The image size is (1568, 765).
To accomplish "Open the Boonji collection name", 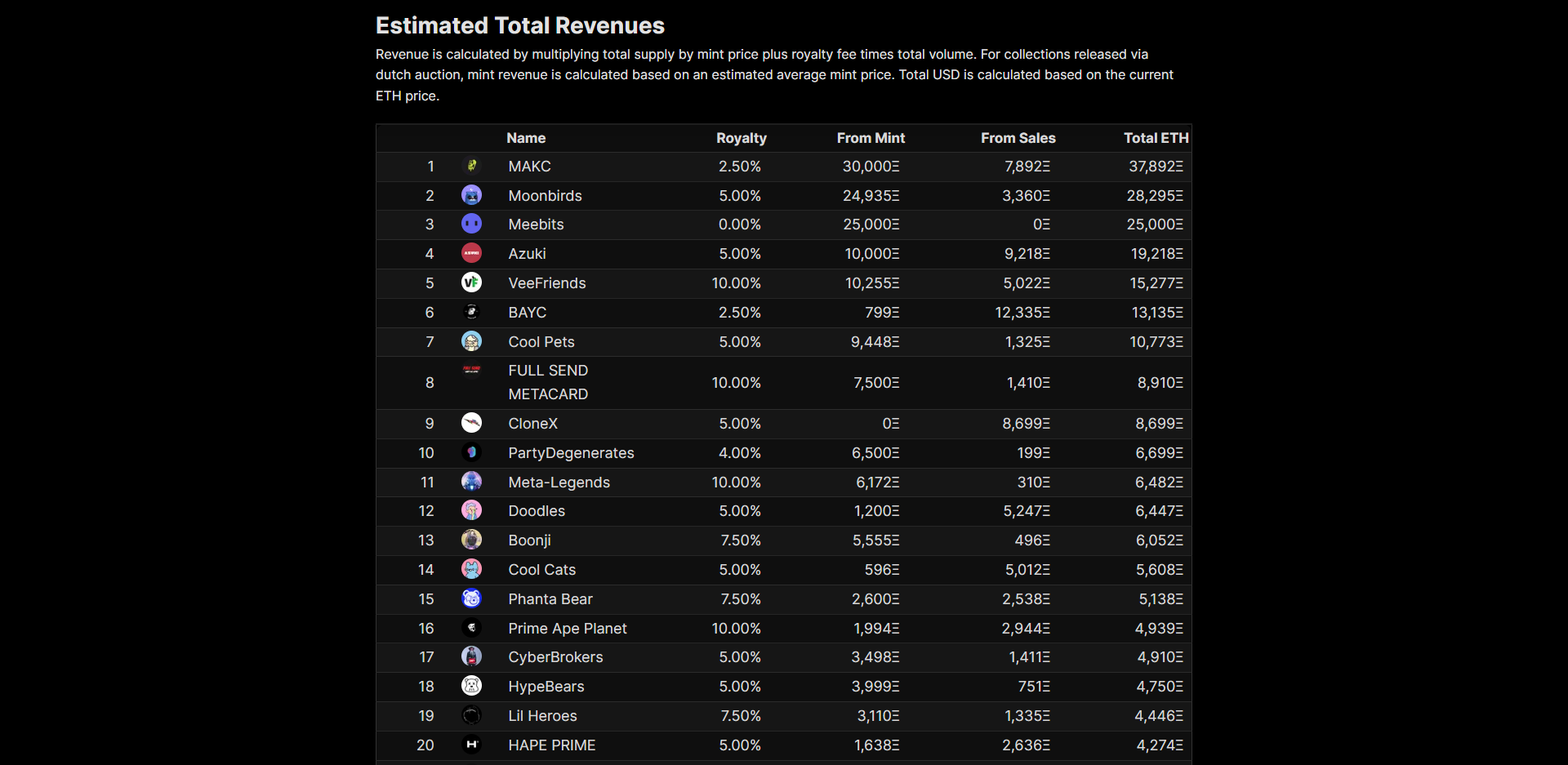I will [530, 540].
